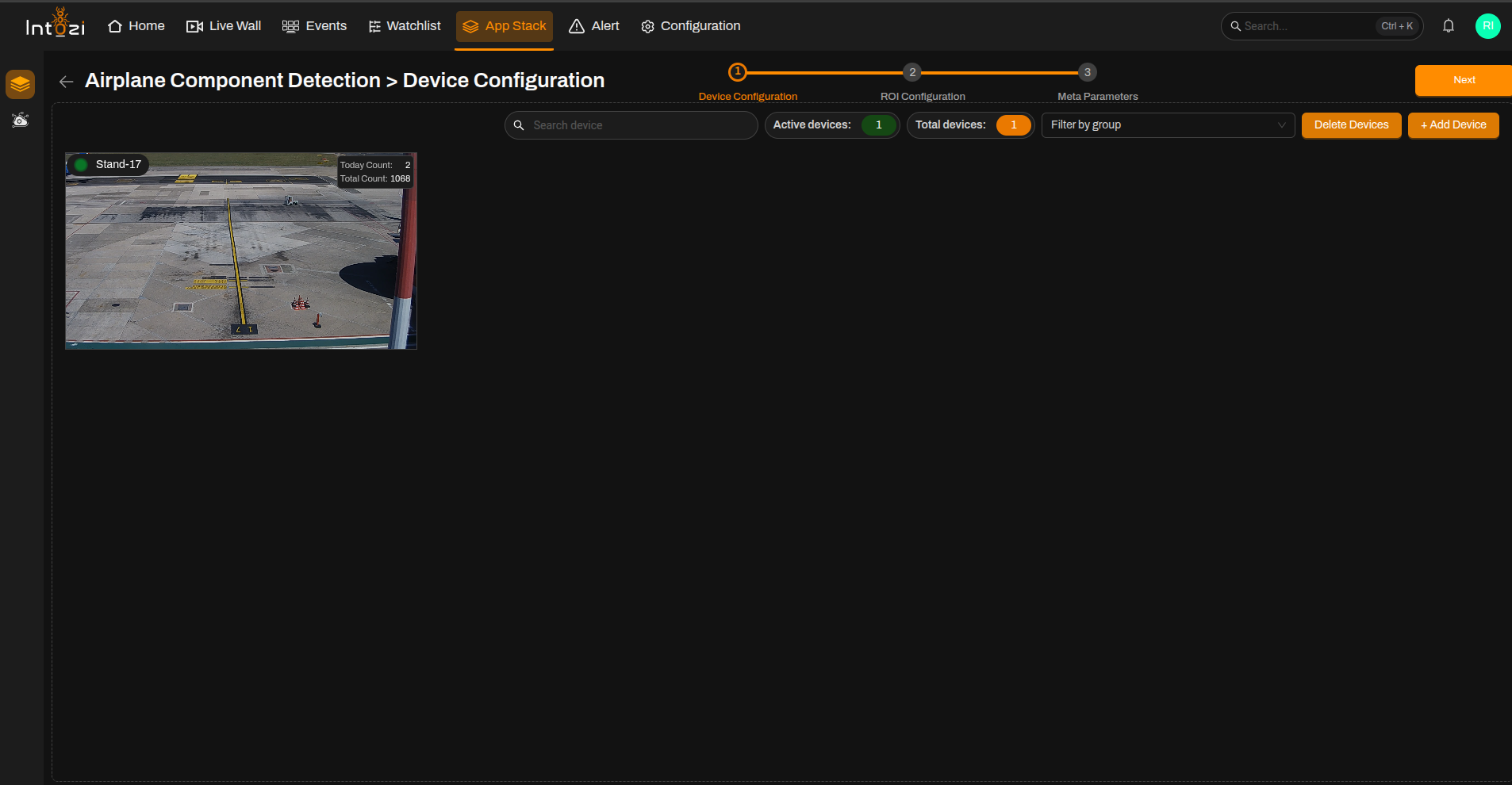Select the Stand-17 camera thumbnail
This screenshot has height=785, width=1512.
[241, 251]
